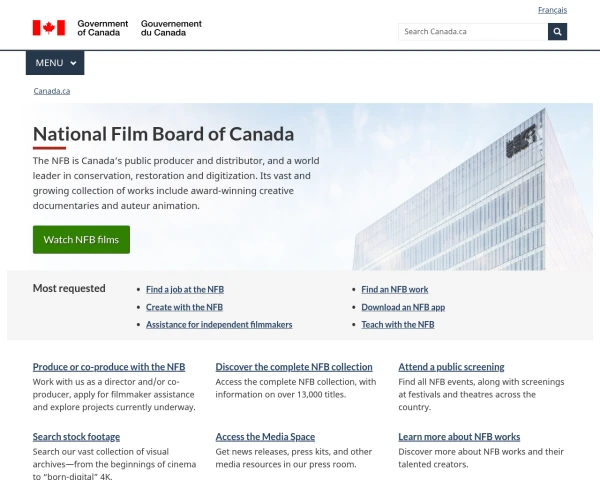The width and height of the screenshot is (600, 480).
Task: Select Create with the NFB link
Action: (184, 307)
